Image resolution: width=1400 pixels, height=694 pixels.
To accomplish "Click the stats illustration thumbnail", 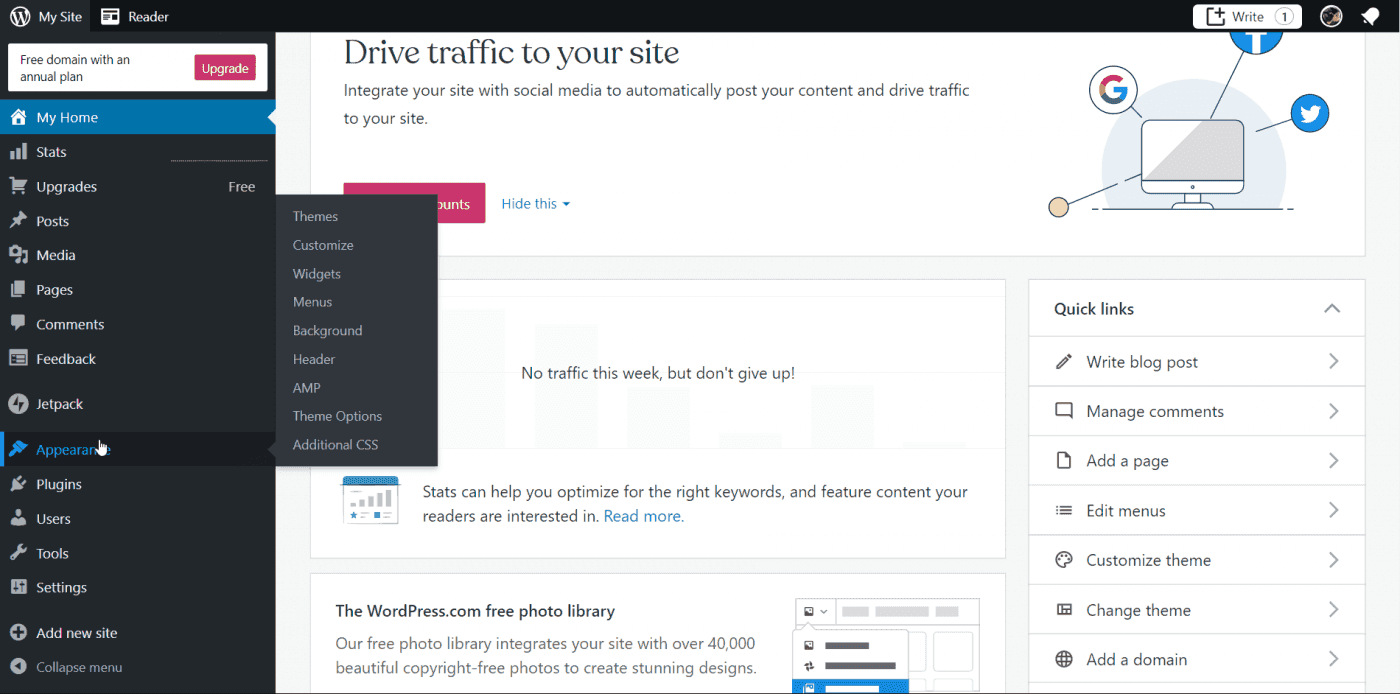I will point(370,500).
